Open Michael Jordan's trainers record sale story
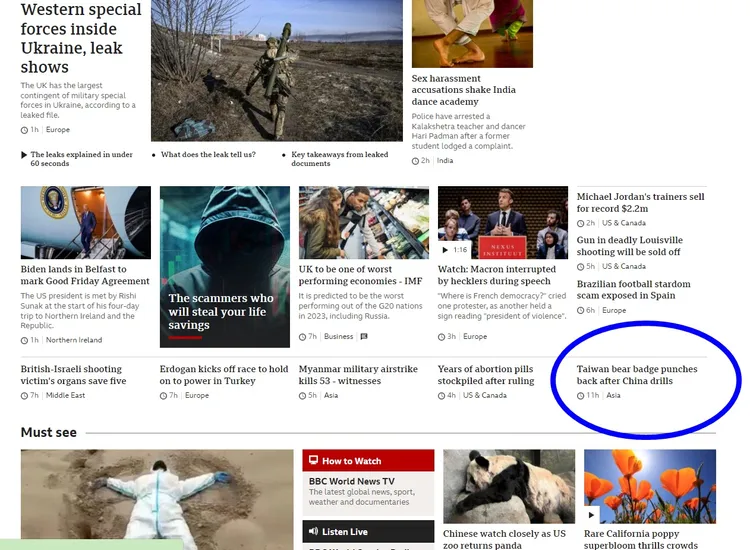 click(x=640, y=203)
